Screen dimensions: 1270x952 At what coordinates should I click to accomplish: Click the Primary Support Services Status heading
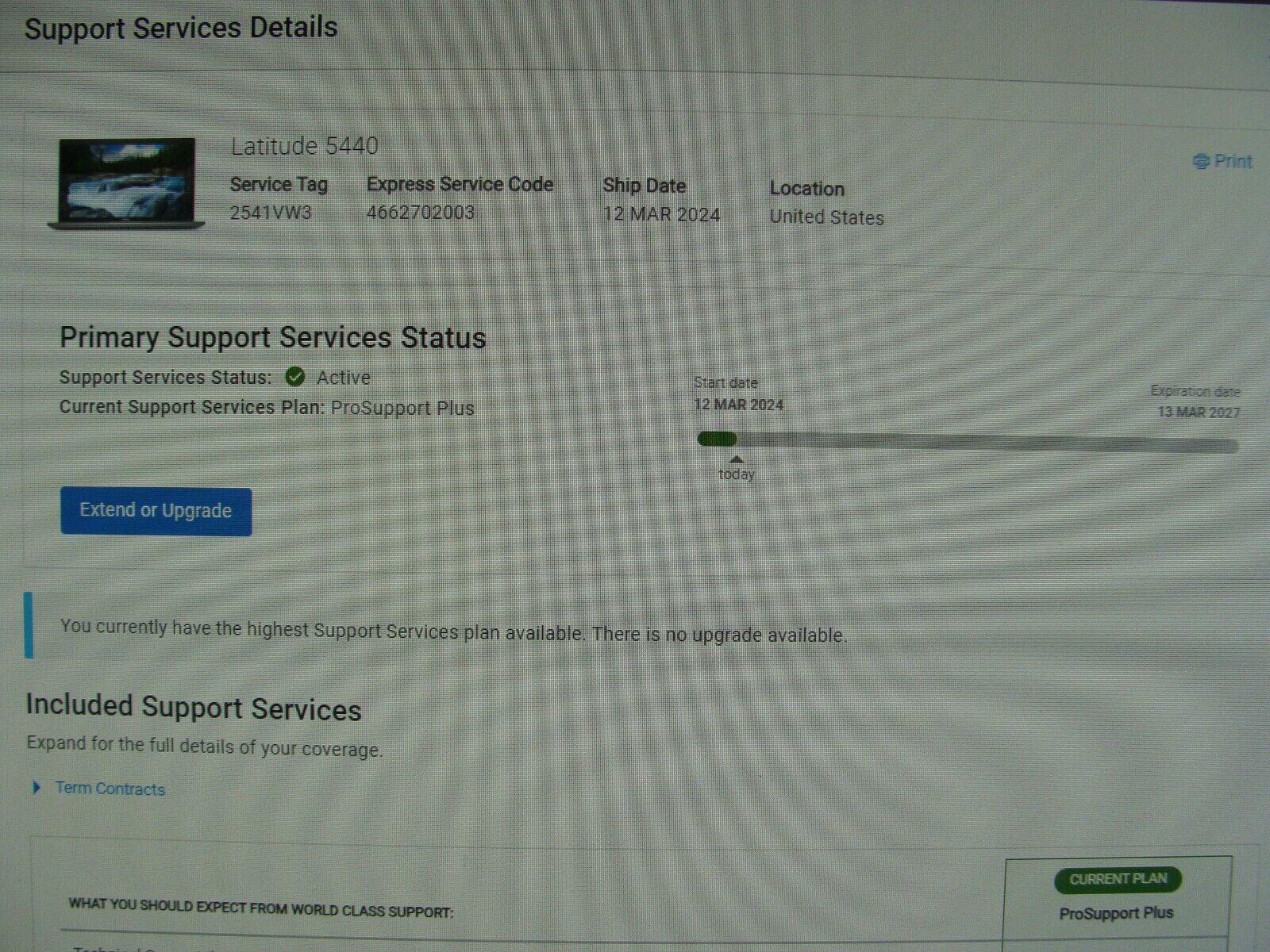pyautogui.click(x=273, y=338)
